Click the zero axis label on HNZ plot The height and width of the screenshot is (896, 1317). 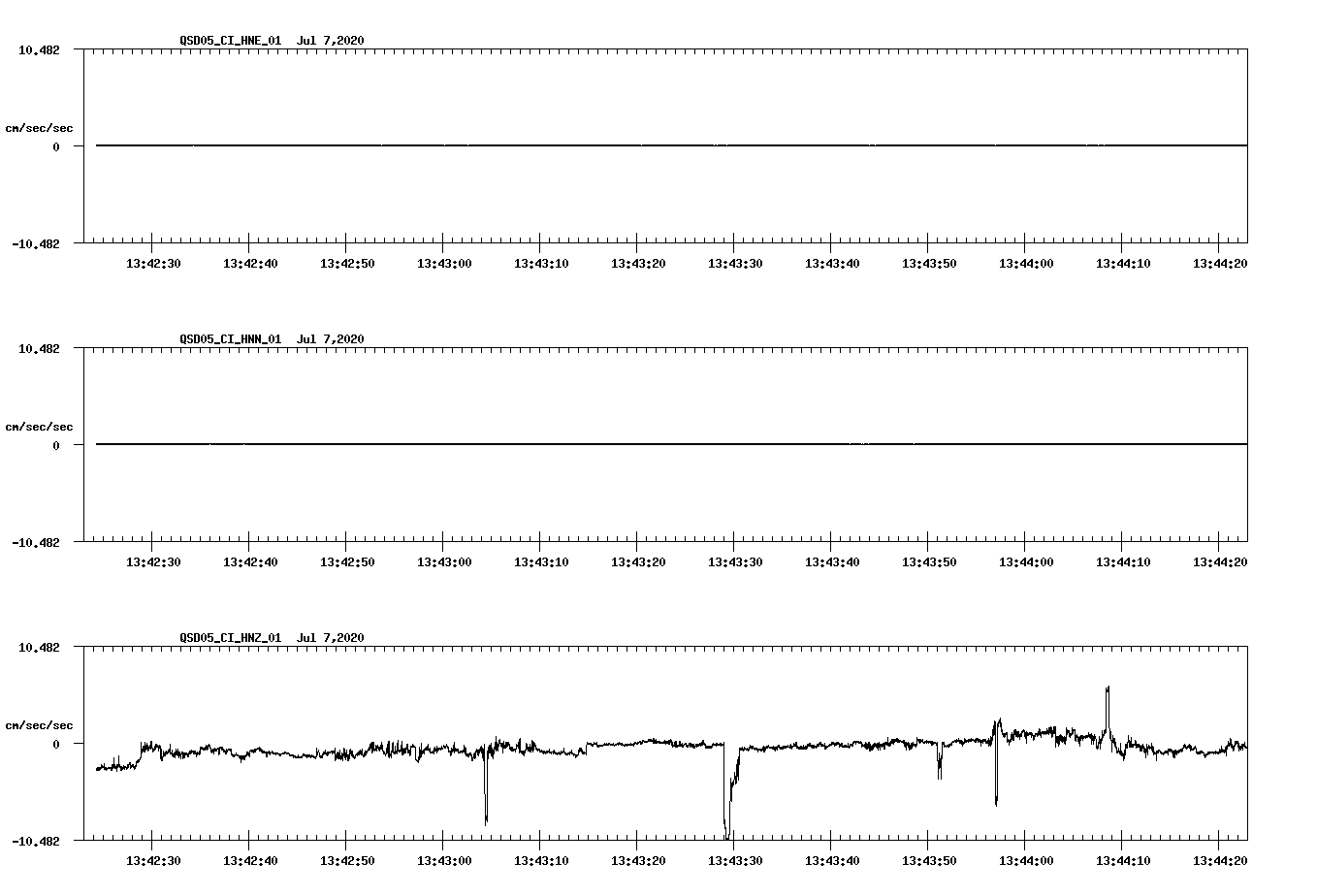point(56,744)
